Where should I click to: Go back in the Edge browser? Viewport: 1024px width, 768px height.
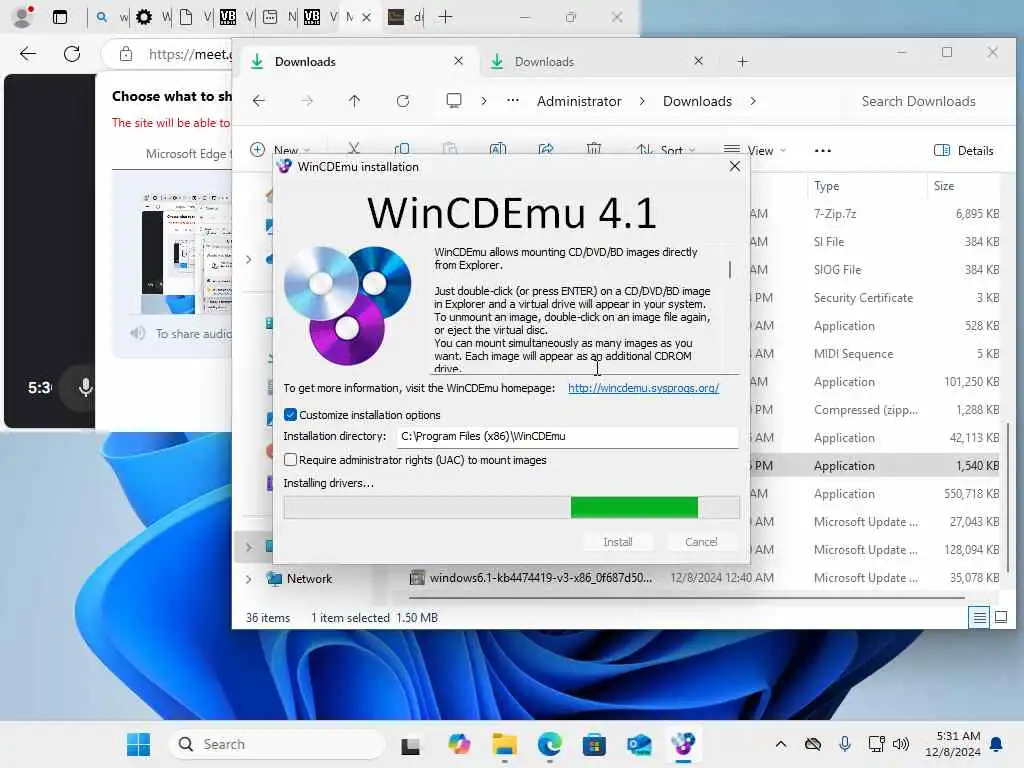pos(28,54)
